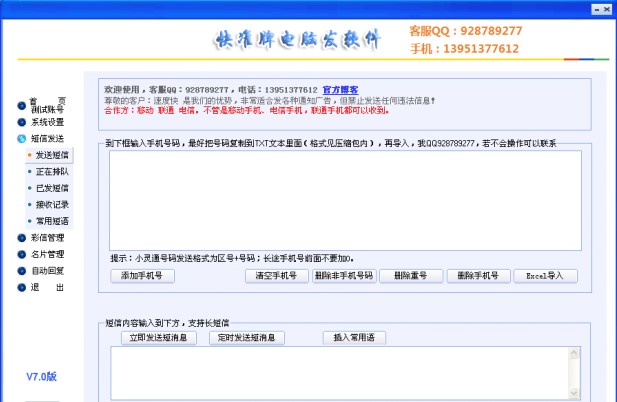The image size is (617, 402).
Task: Click the 清空手机号 button
Action: click(277, 276)
